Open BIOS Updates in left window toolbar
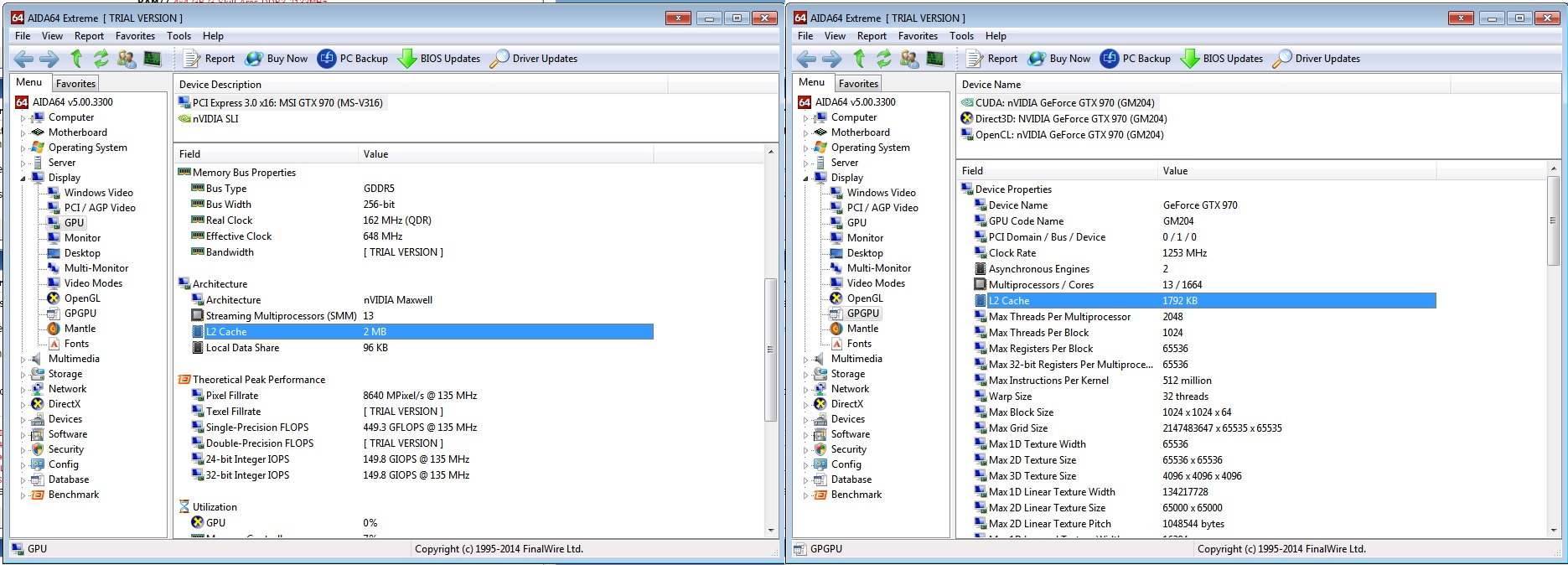The width and height of the screenshot is (1568, 565). [x=439, y=59]
